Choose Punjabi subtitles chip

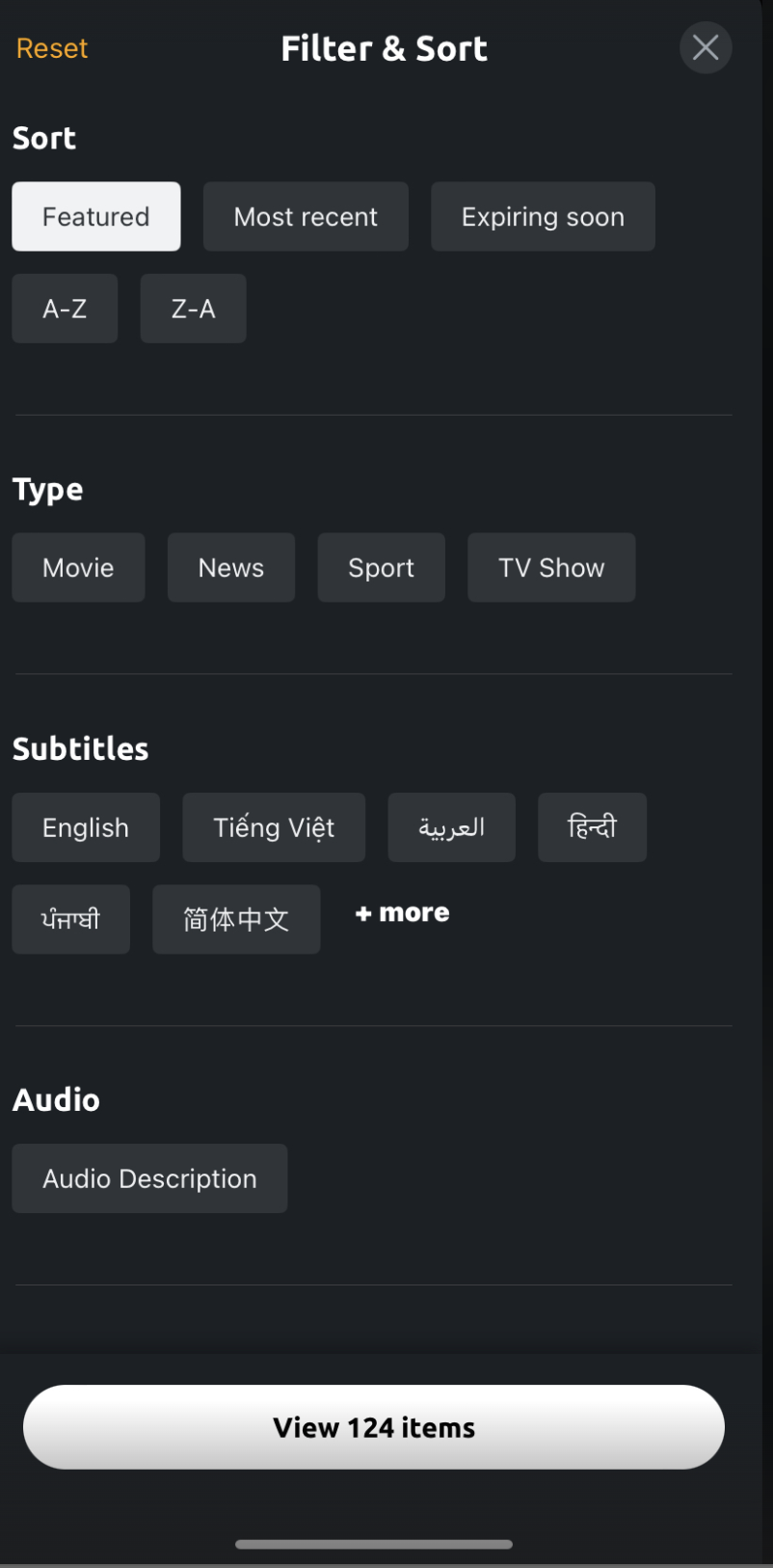[70, 919]
